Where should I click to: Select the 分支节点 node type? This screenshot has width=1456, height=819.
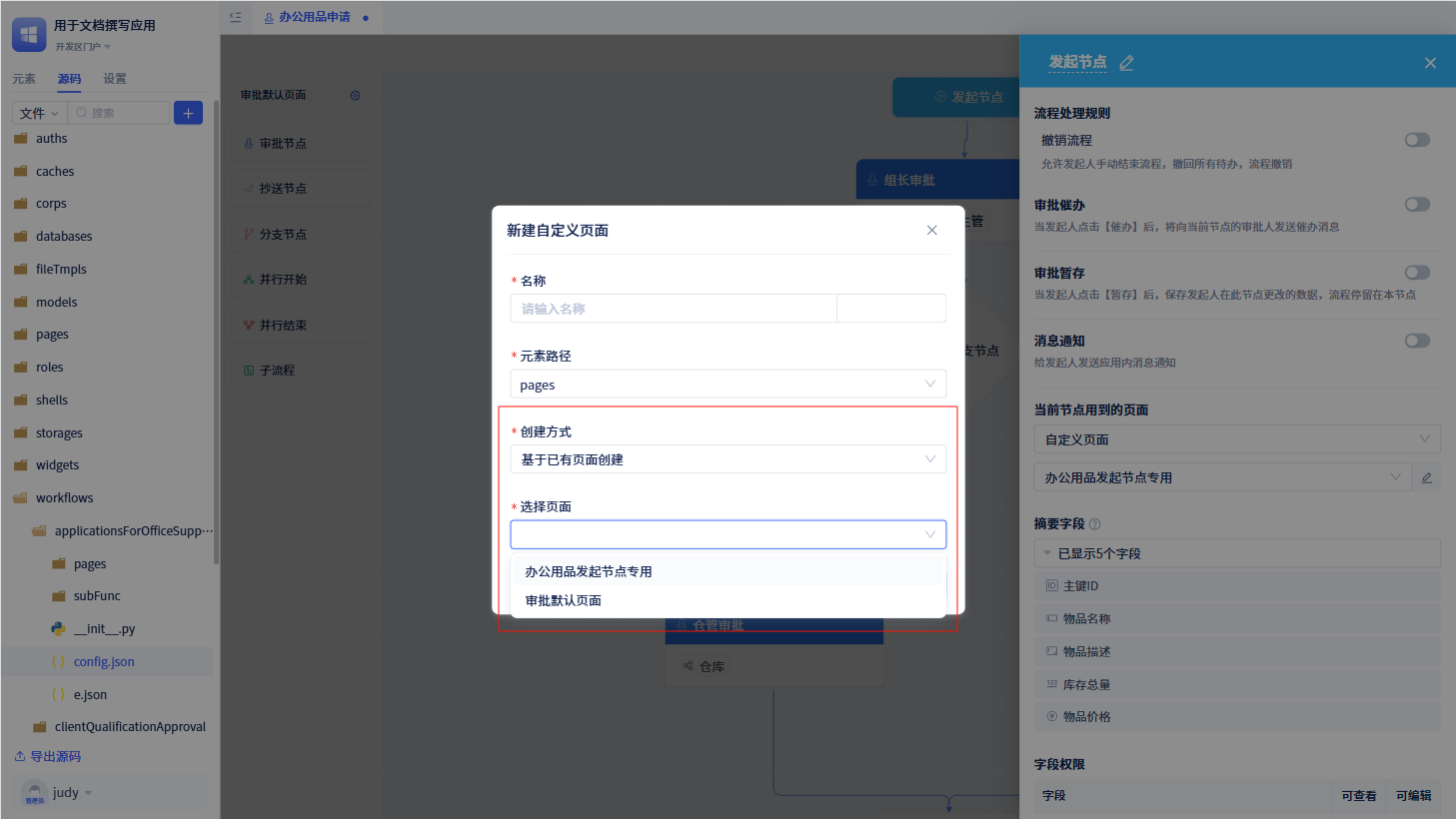click(x=301, y=235)
